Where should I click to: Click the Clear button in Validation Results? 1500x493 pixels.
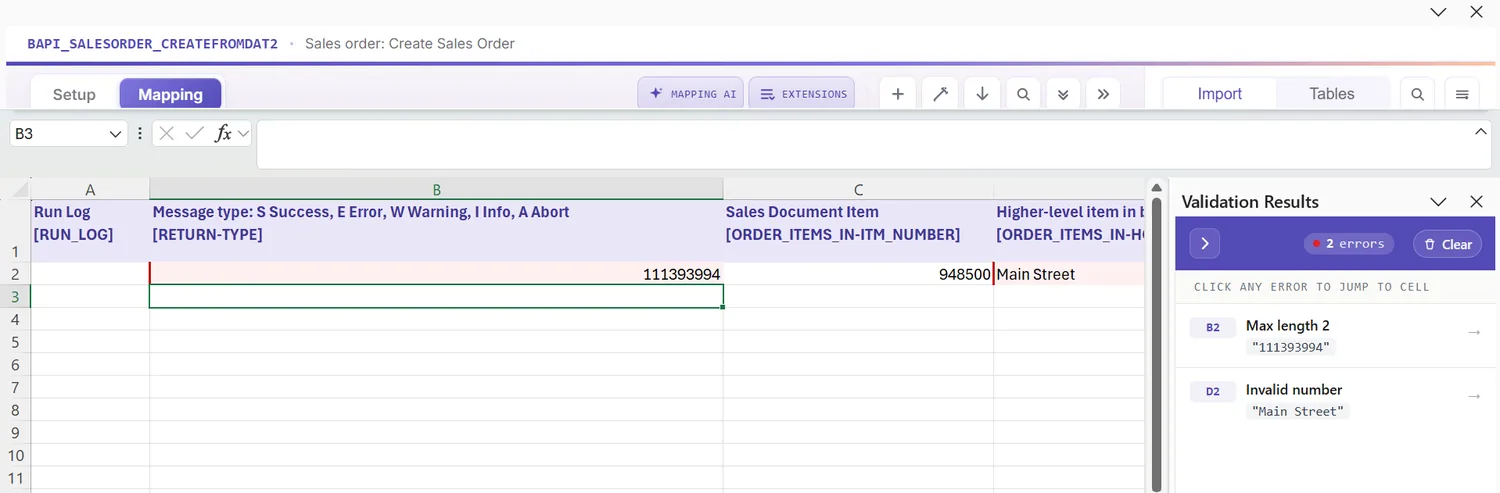[1448, 244]
